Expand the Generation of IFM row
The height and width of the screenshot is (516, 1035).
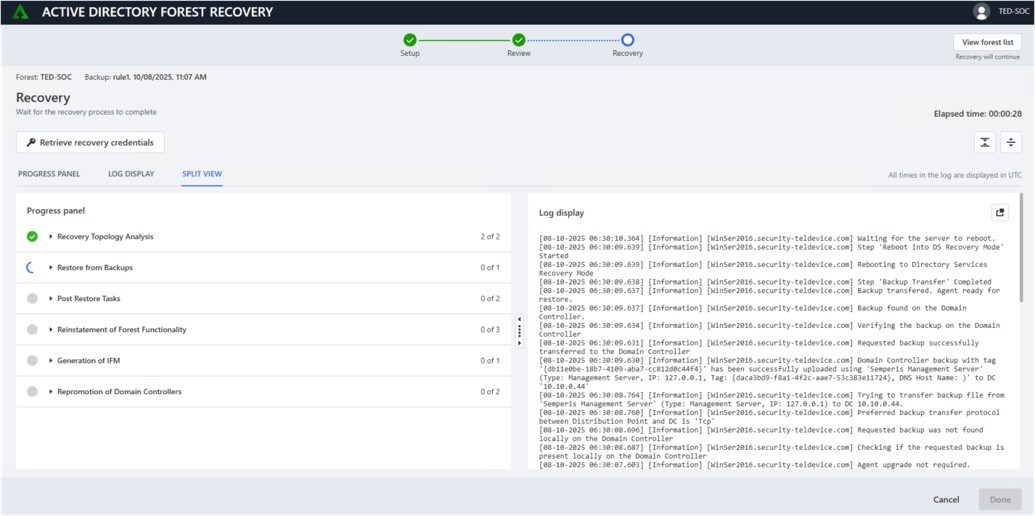51,361
